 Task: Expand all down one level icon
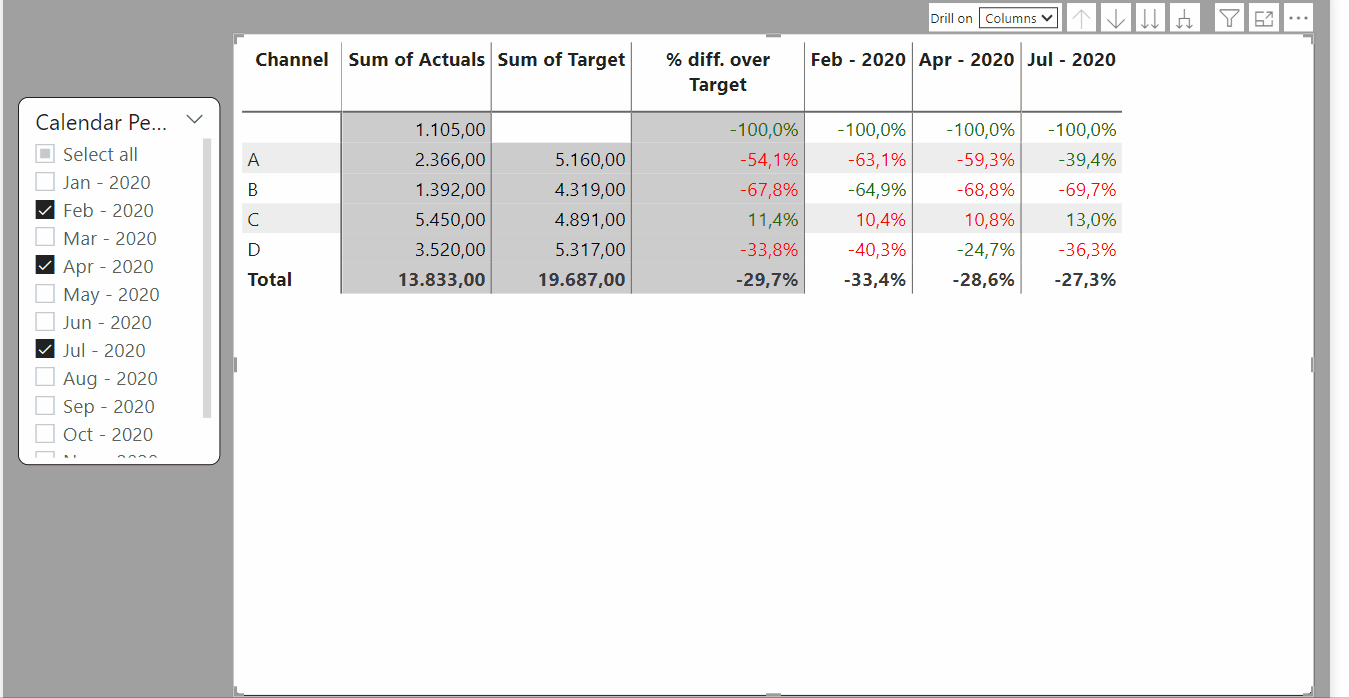[1184, 18]
